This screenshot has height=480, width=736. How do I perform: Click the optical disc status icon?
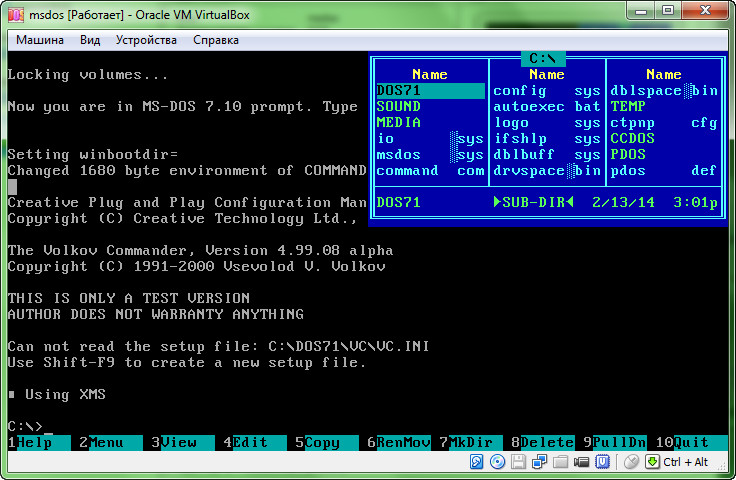coord(497,462)
